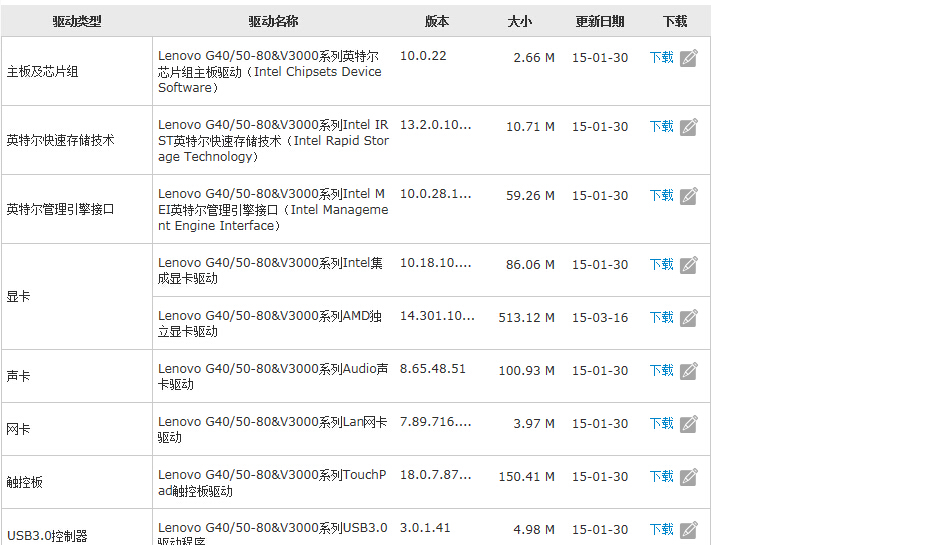Image resolution: width=934 pixels, height=545 pixels.
Task: Download AMD独立显卡驱动 513.12 M
Action: point(661,318)
